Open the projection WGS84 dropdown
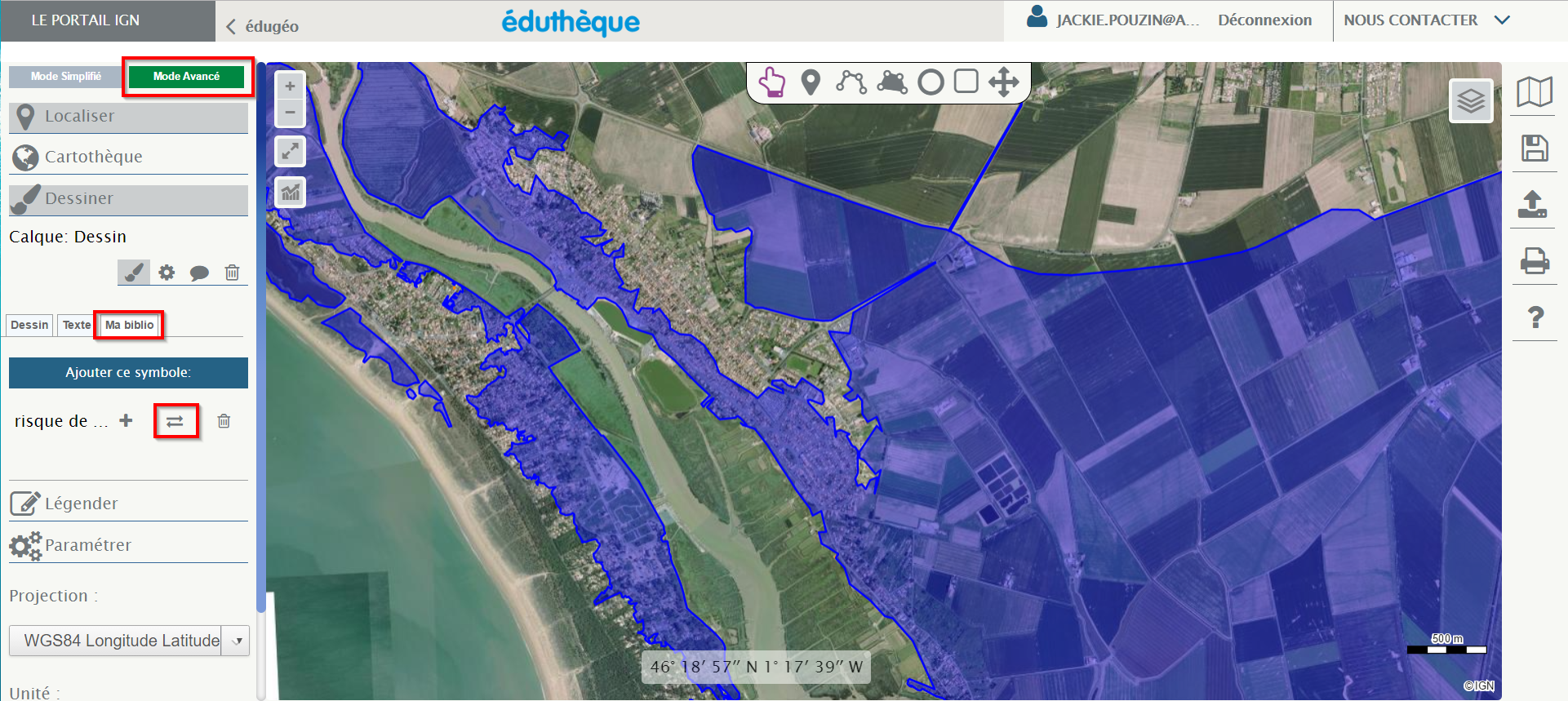 coord(129,641)
